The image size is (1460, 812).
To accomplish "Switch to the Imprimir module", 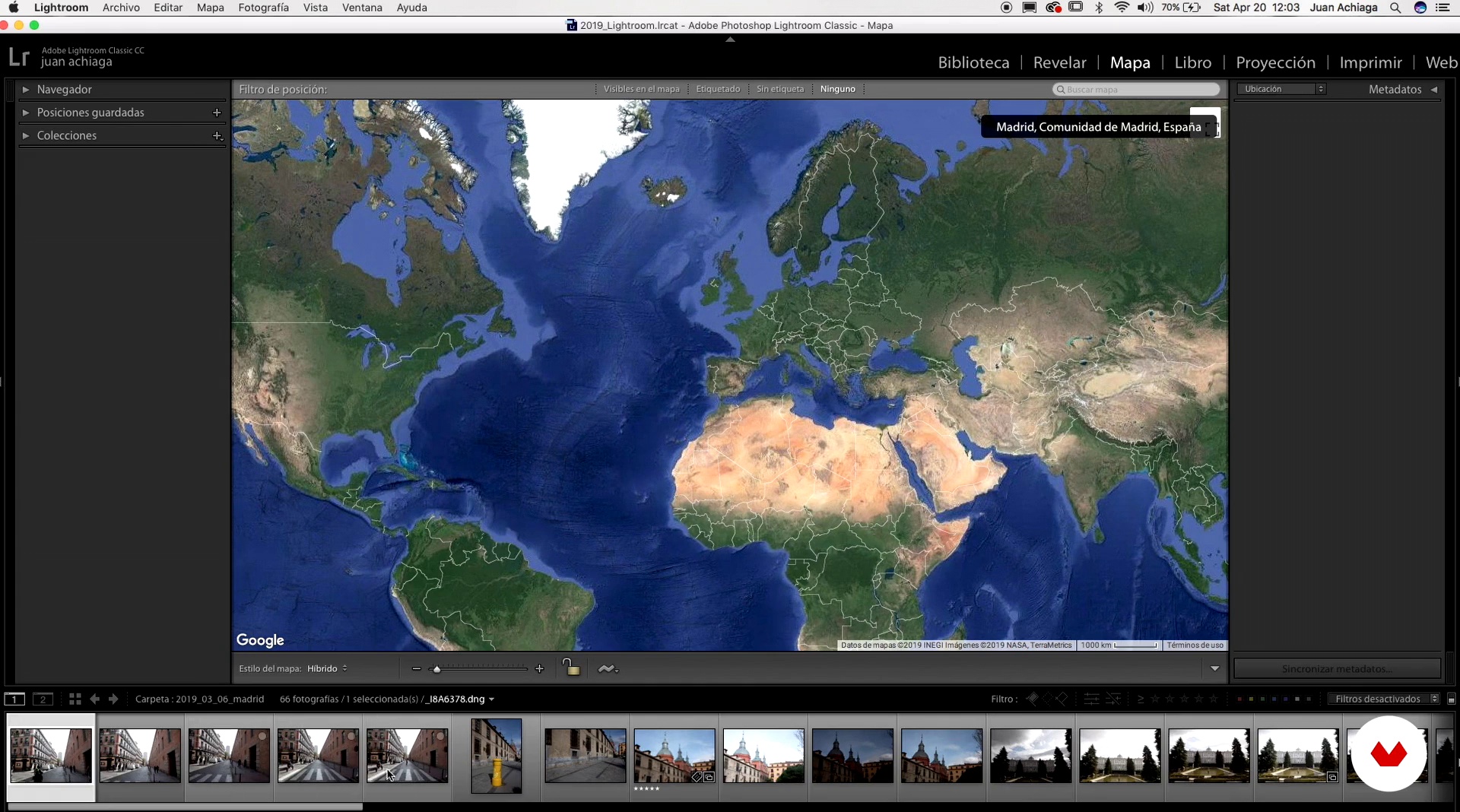I will [x=1370, y=63].
